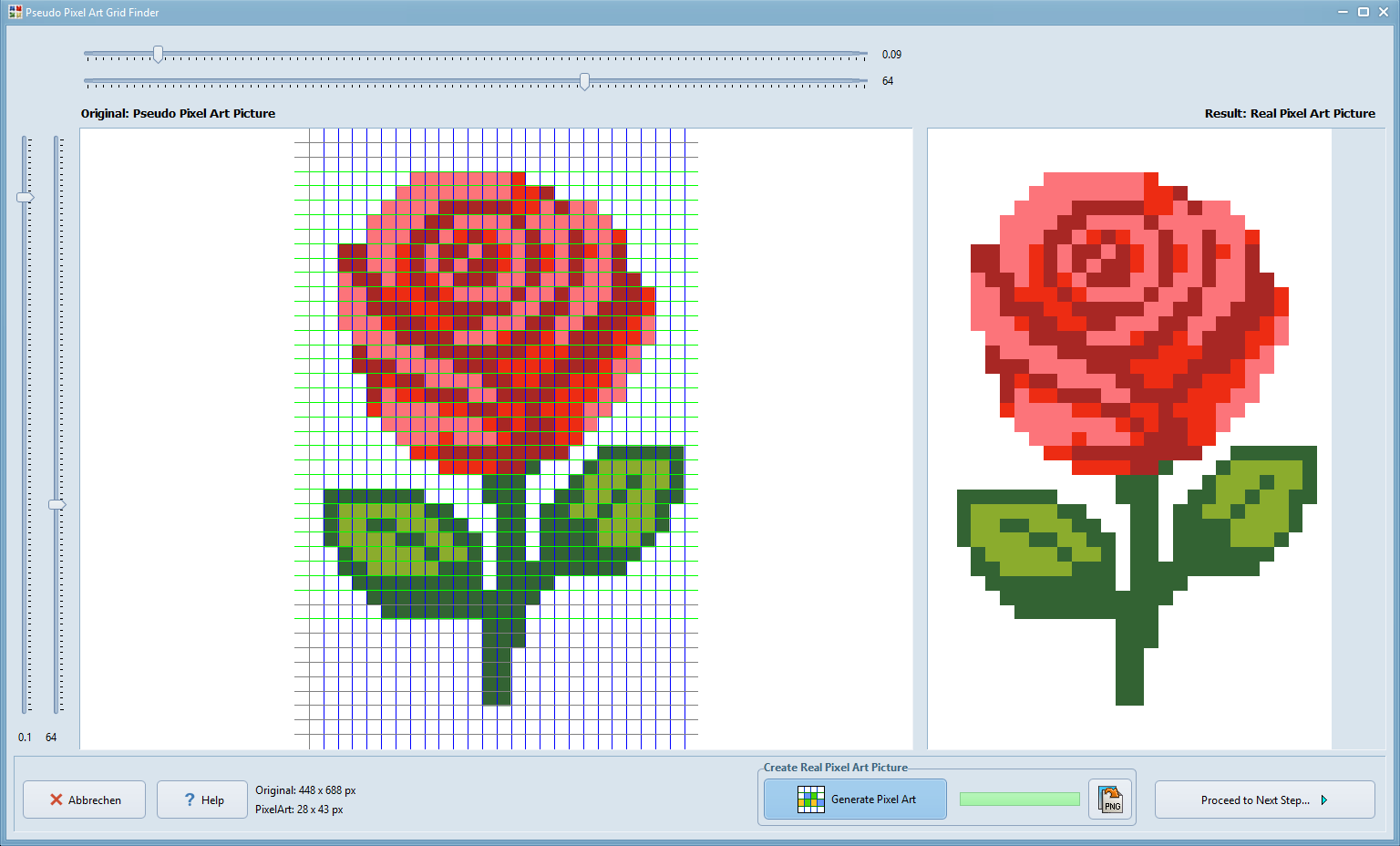Cancel using the Abbrechen button
The image size is (1400, 846).
point(84,800)
